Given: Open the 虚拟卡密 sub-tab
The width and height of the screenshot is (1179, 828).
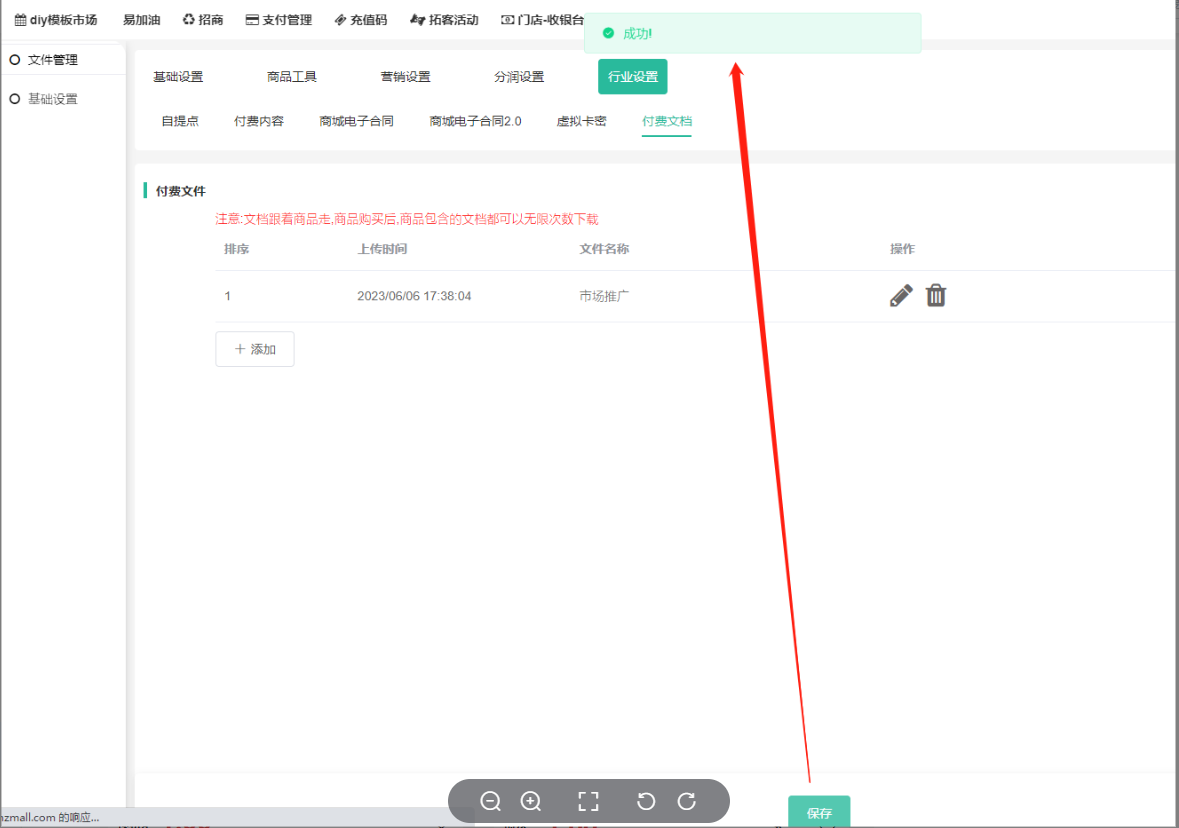Looking at the screenshot, I should tap(581, 121).
